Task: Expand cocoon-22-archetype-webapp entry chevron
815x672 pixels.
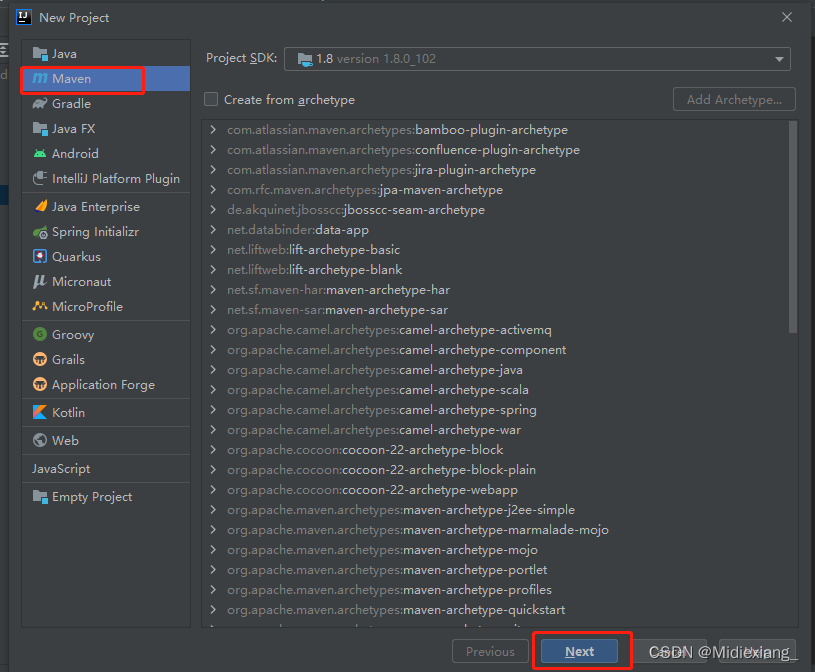Action: (213, 490)
